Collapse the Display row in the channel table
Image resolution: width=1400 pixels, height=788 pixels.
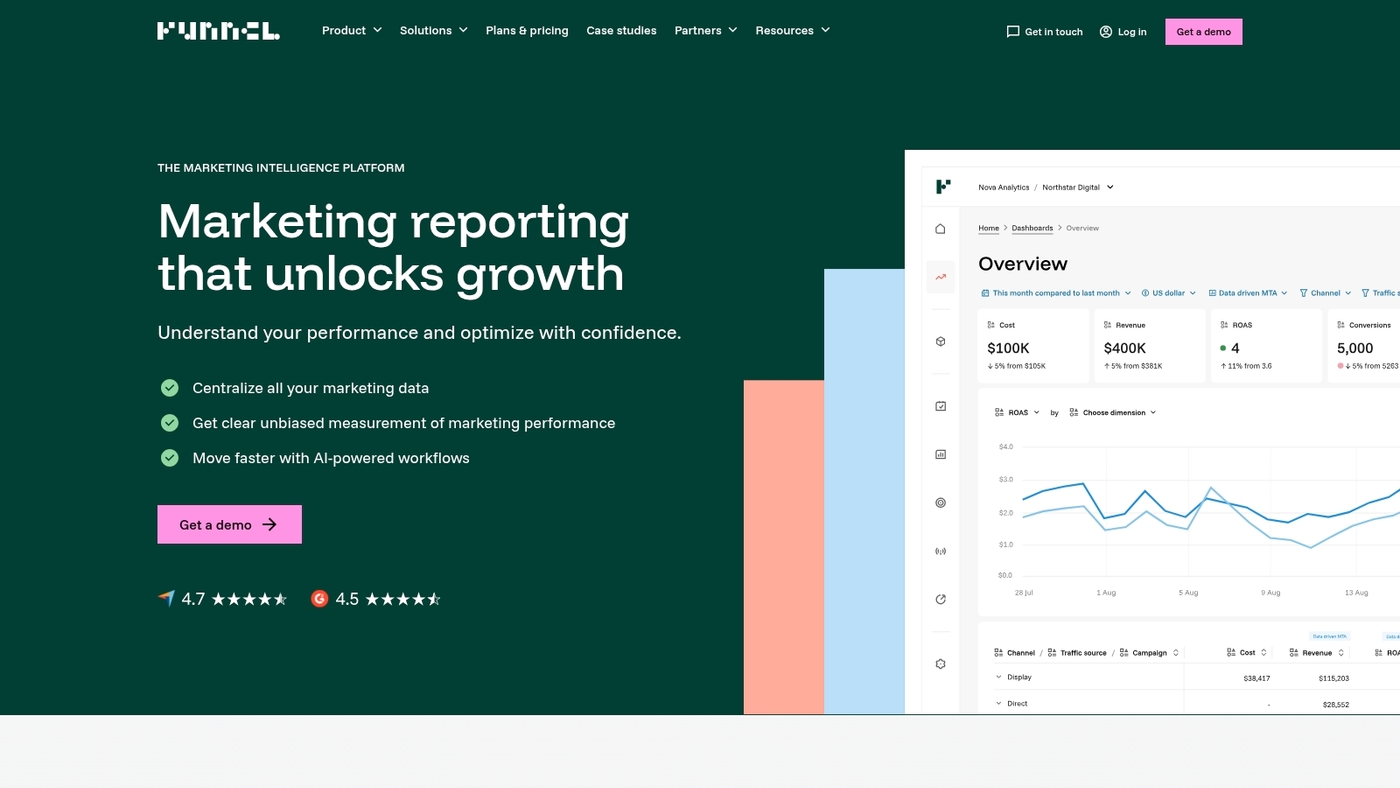[x=998, y=676]
